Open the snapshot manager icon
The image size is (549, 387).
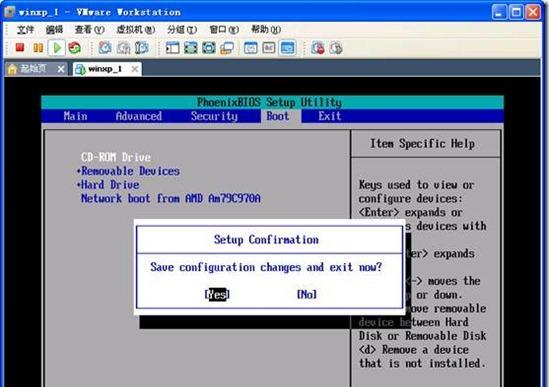(141, 47)
